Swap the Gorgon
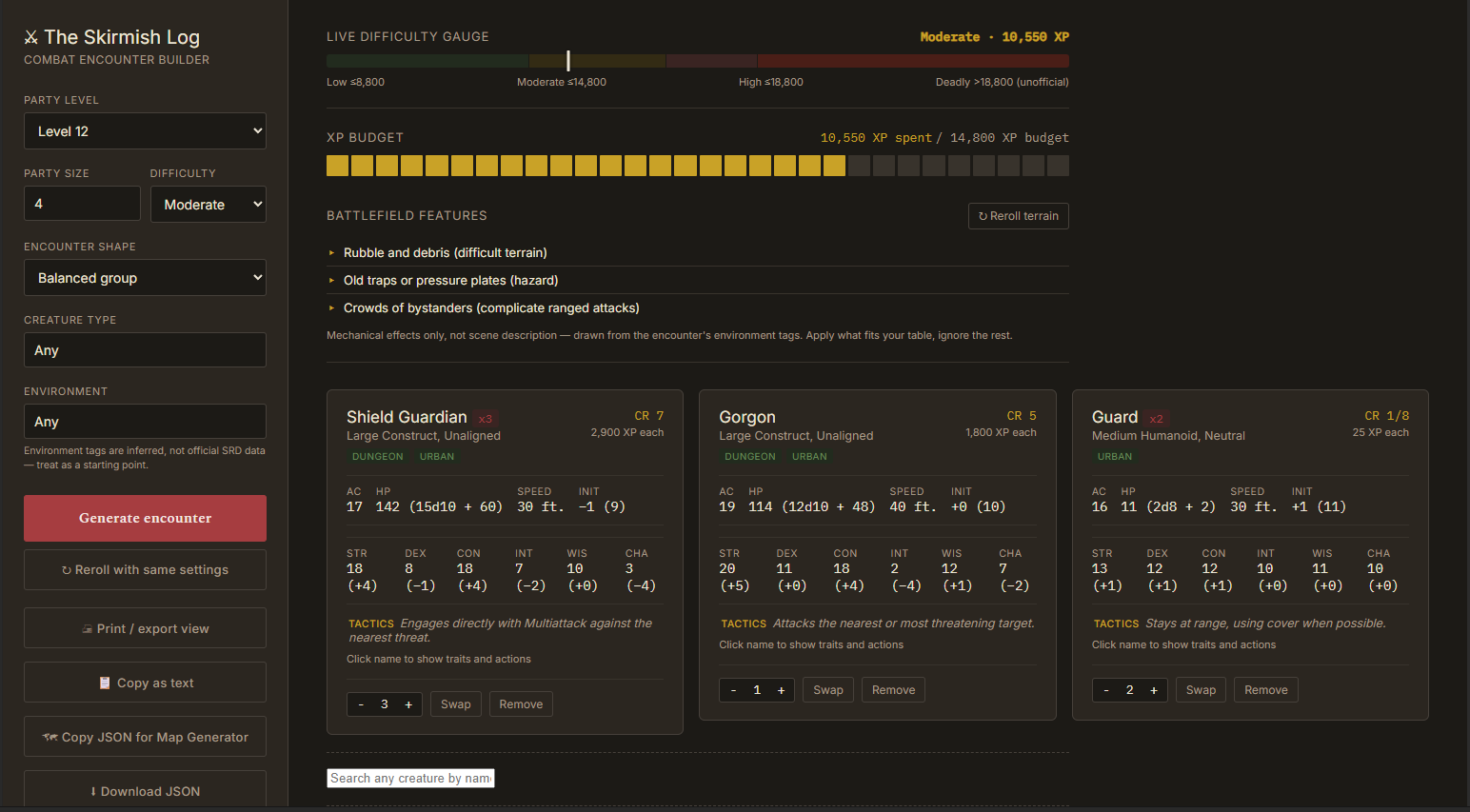 coord(828,690)
